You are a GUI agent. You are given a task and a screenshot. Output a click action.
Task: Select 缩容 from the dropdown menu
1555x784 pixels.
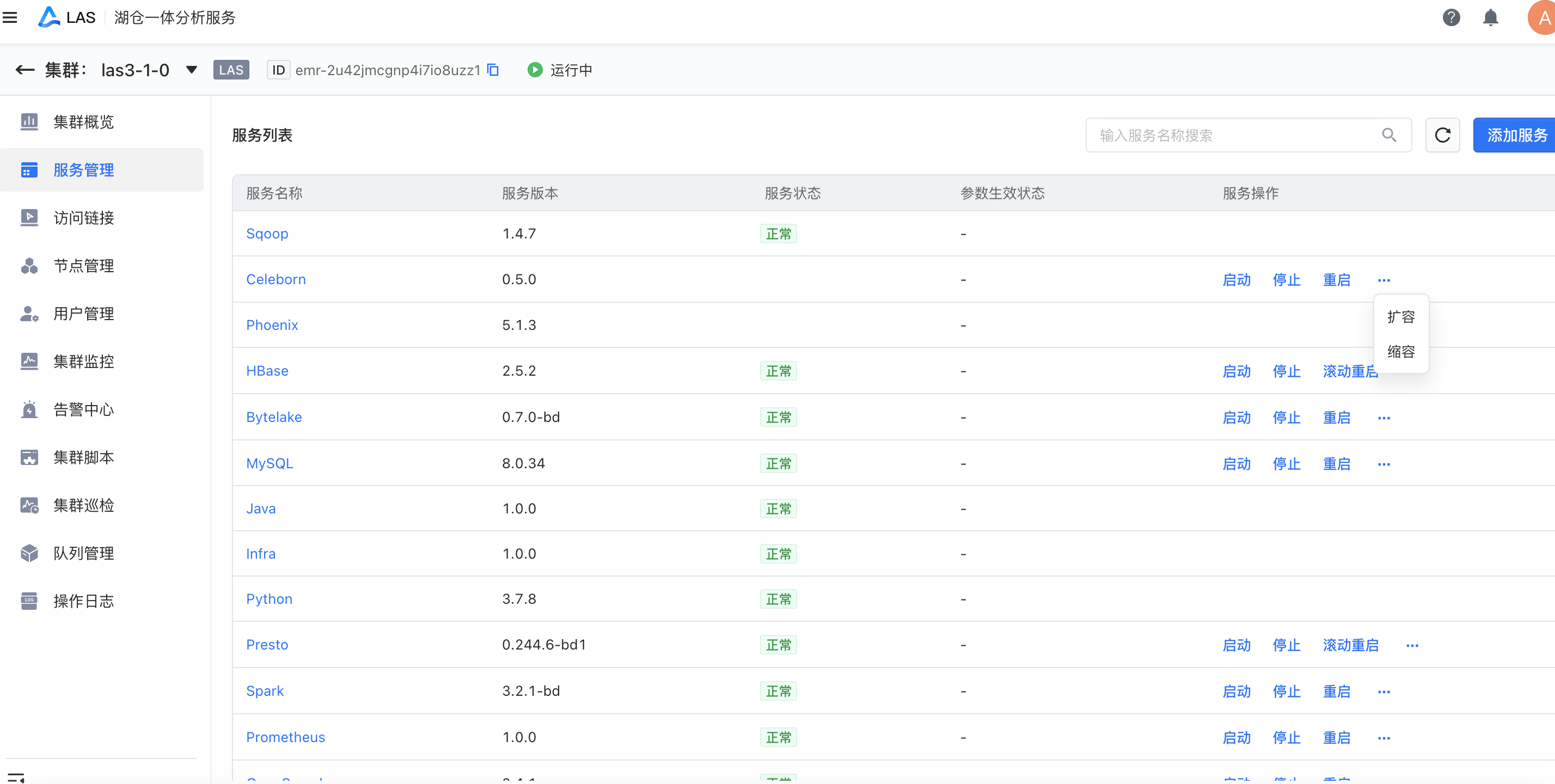click(x=1400, y=352)
